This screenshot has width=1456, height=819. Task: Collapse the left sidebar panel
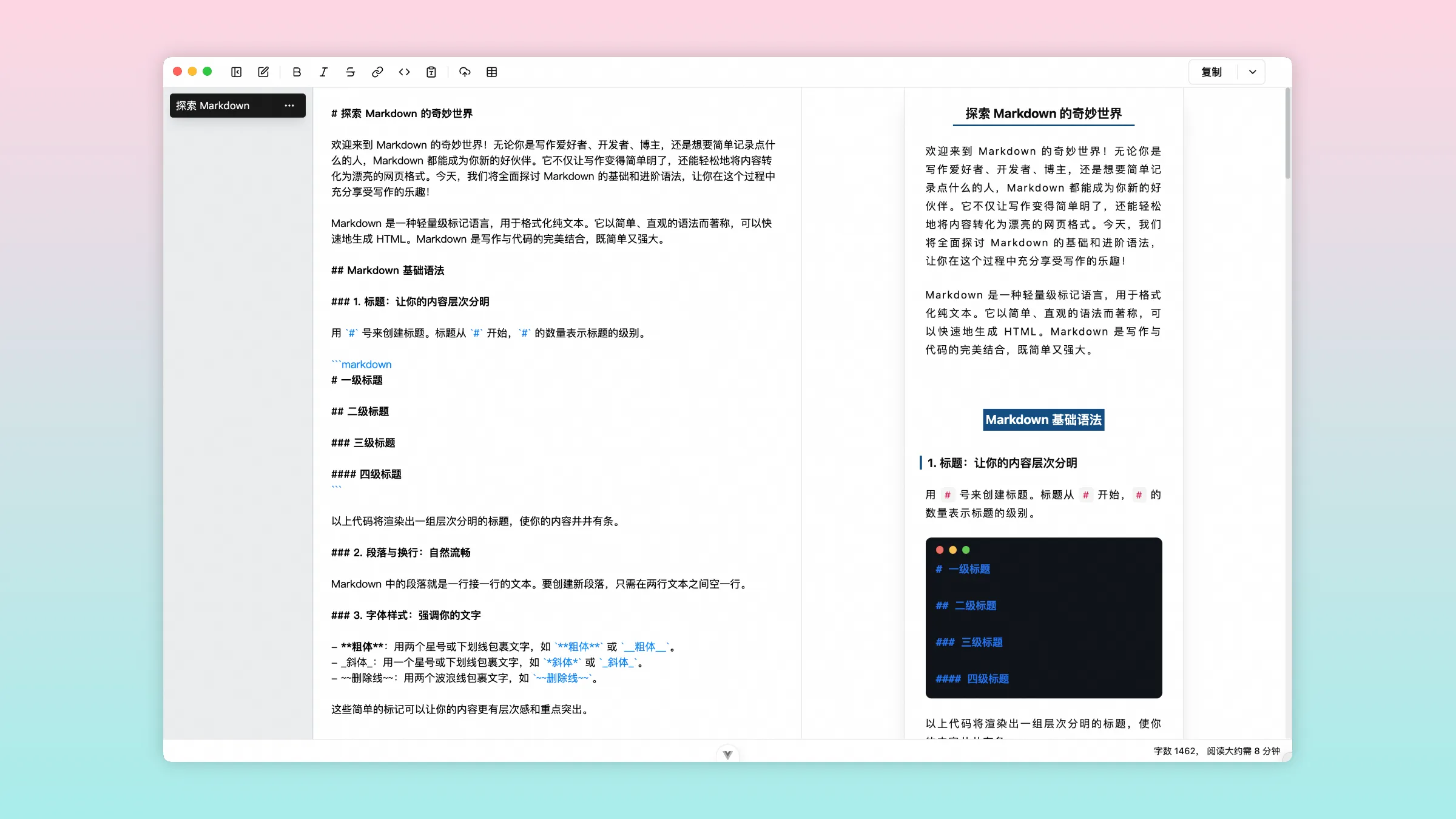(x=237, y=72)
